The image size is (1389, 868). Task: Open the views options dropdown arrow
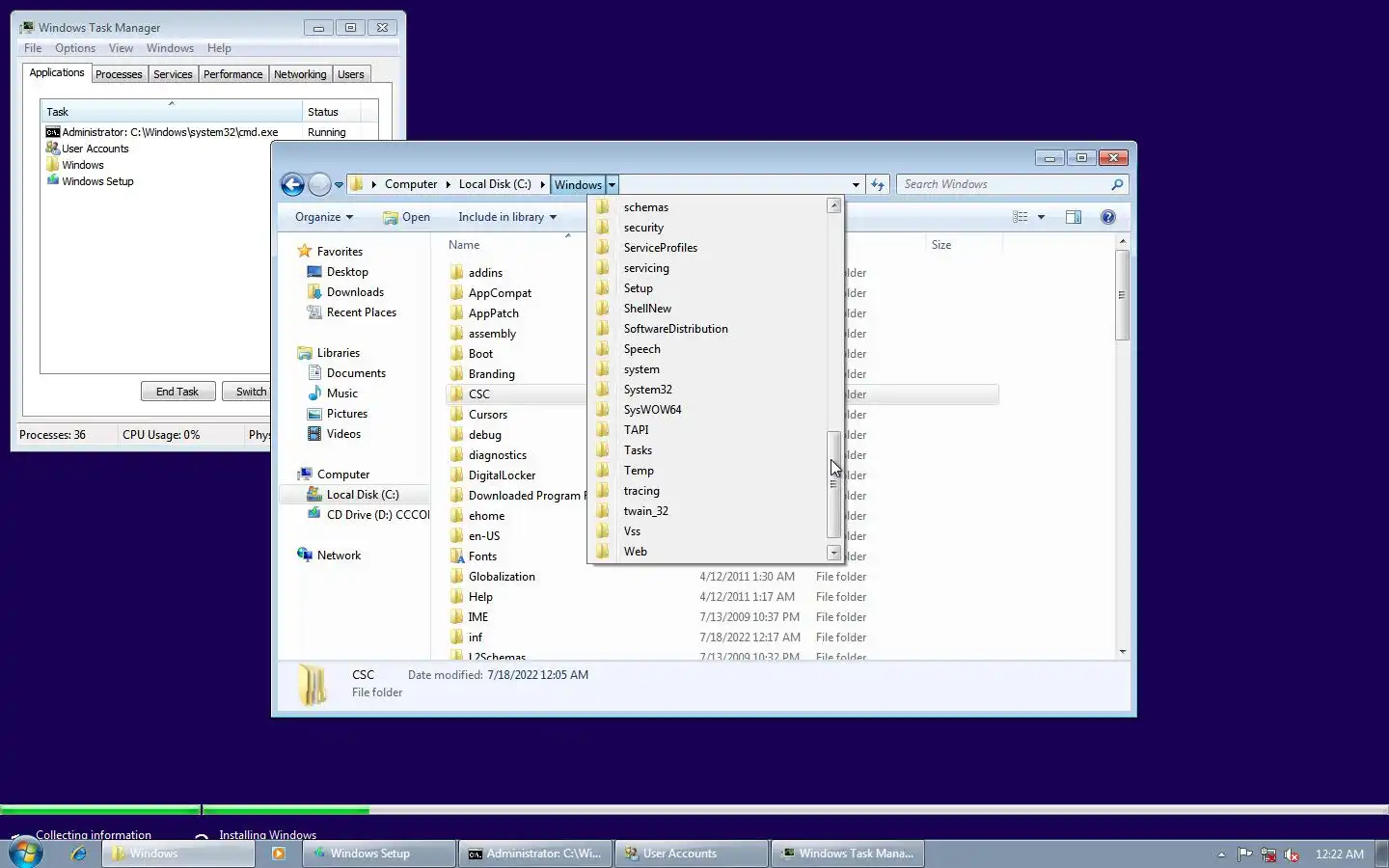[x=1041, y=217]
